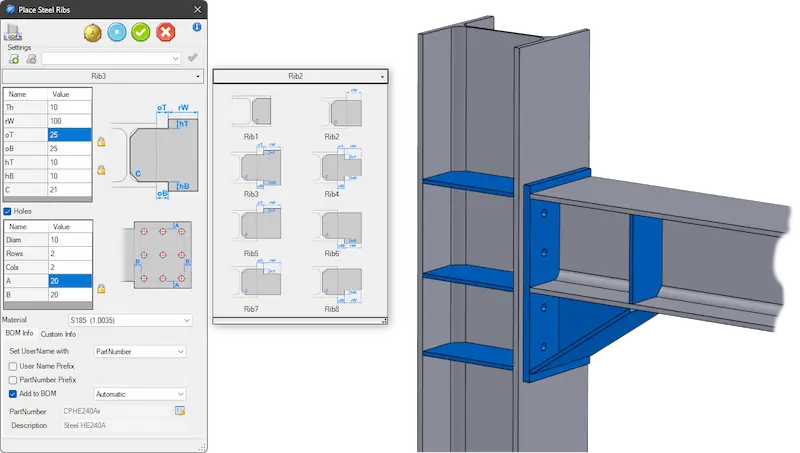The height and width of the screenshot is (453, 800).
Task: Click the rib gallery corner size grip
Action: click(384, 321)
